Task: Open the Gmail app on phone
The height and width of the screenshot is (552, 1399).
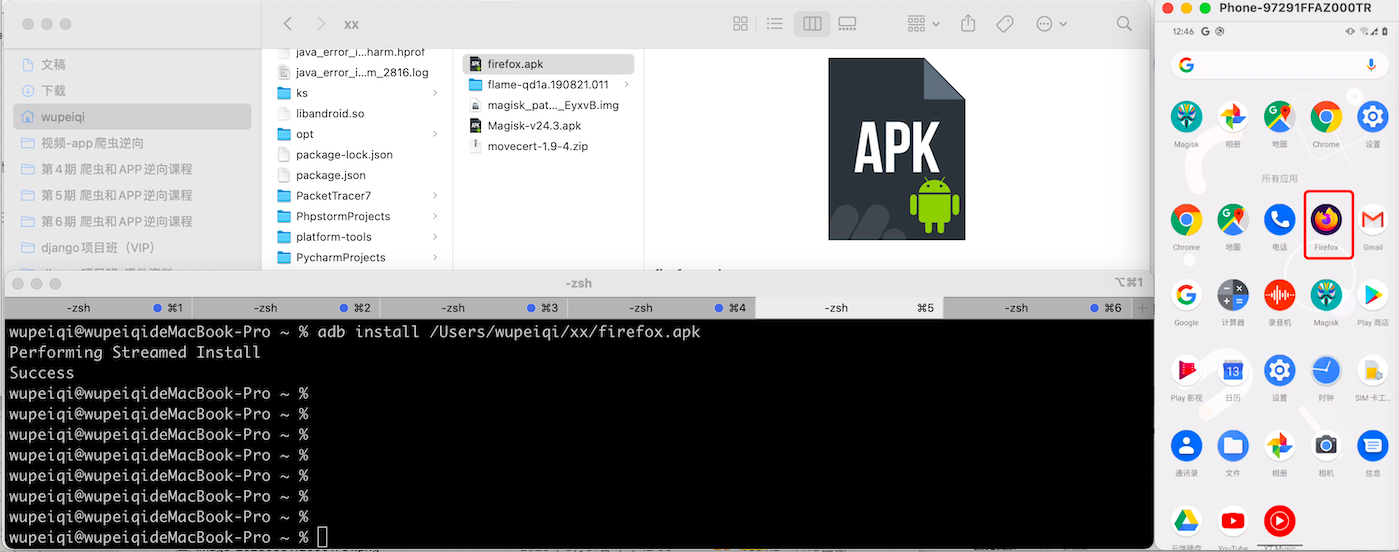Action: click(1373, 225)
